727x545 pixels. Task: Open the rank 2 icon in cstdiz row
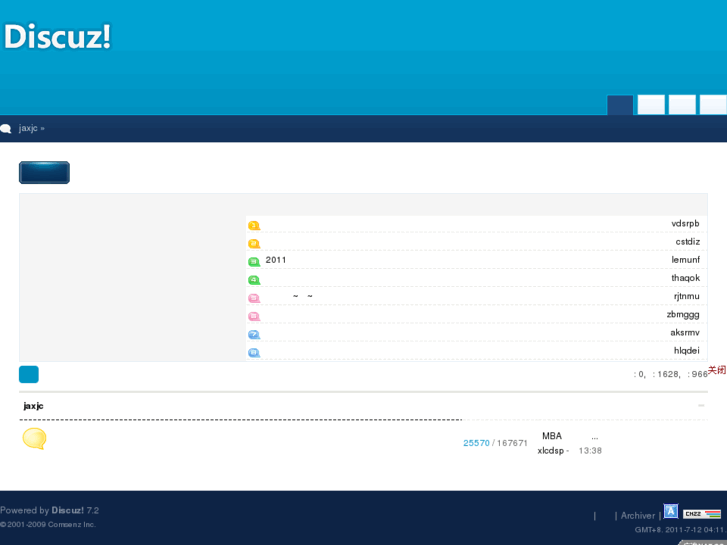254,244
